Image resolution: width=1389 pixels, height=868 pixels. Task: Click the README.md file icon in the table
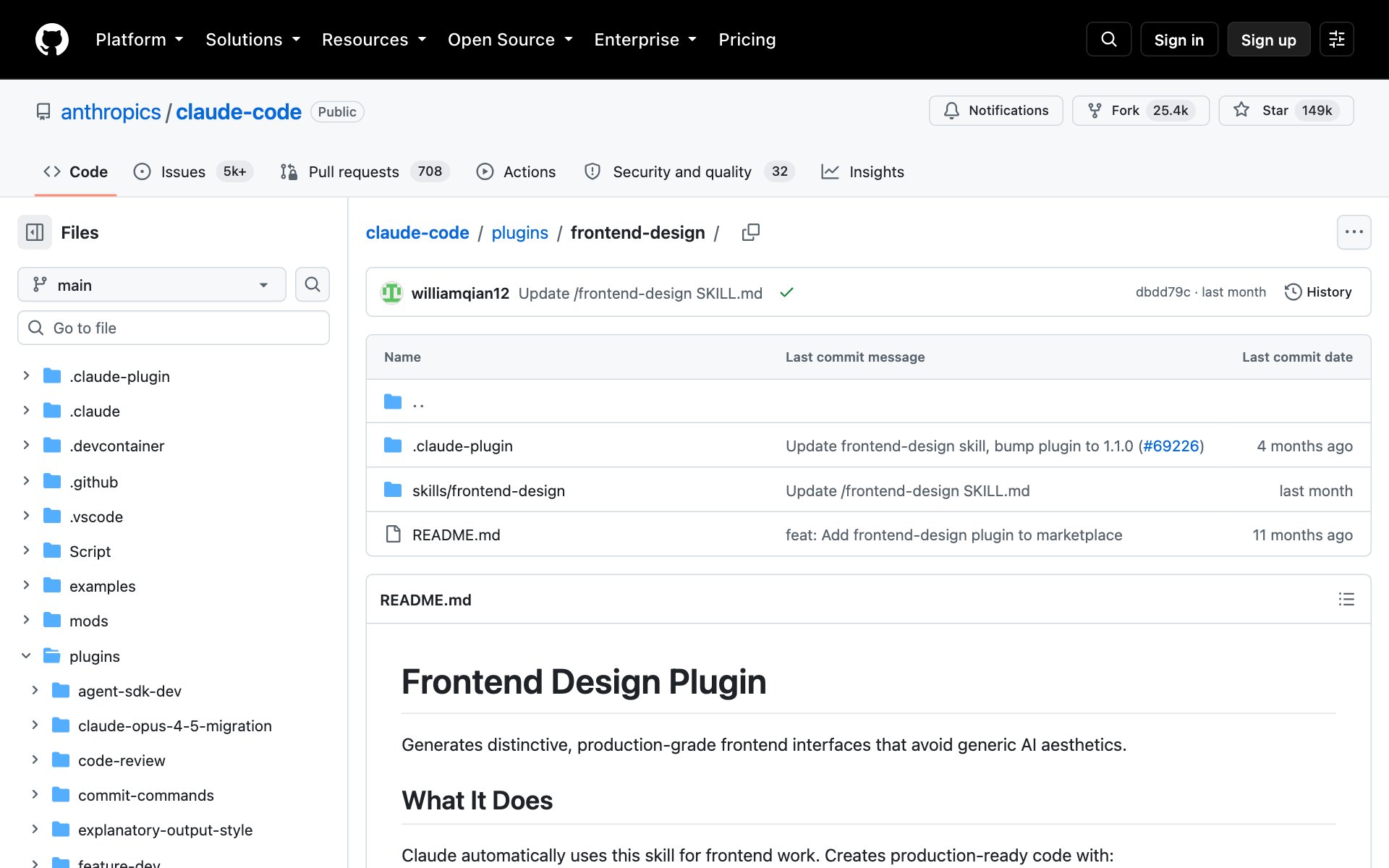tap(393, 534)
